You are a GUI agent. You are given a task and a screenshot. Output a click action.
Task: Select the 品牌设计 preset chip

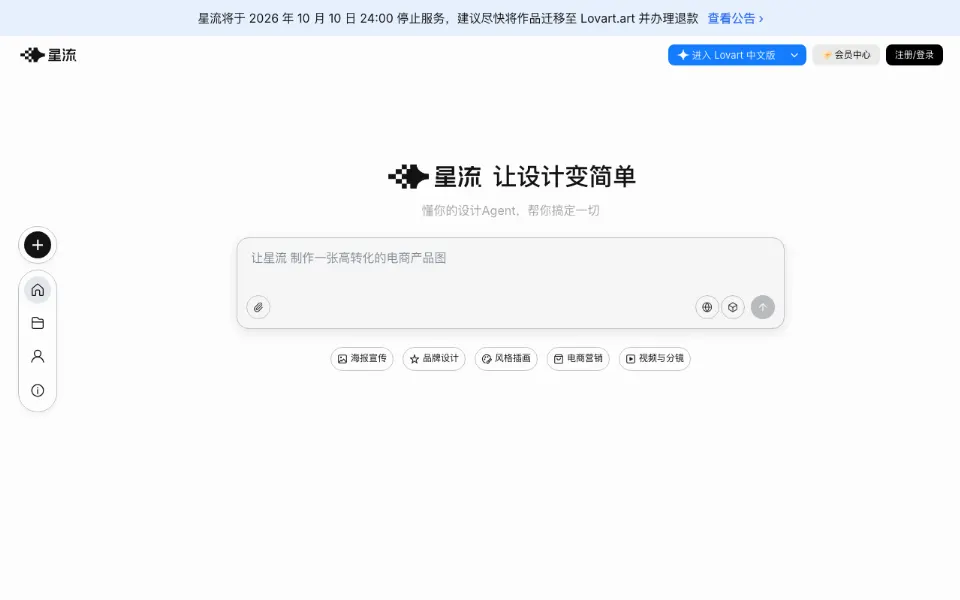434,359
